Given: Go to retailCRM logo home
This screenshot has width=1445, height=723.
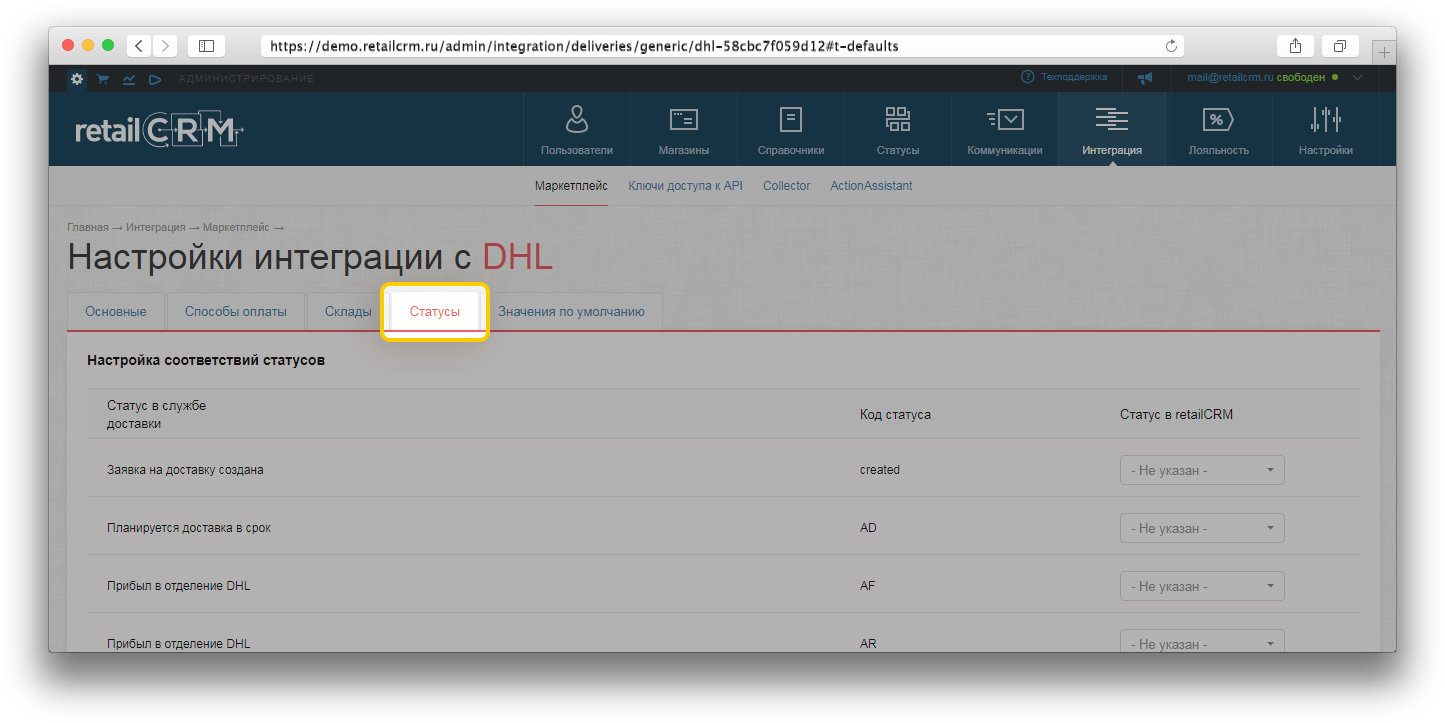Looking at the screenshot, I should click(160, 130).
